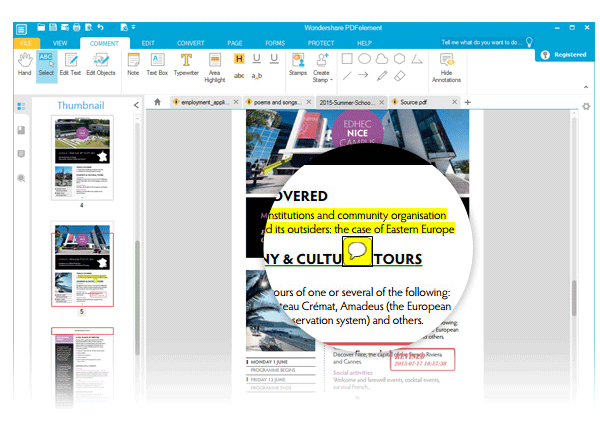Select the eraser tool
The height and width of the screenshot is (448, 600).
coord(399,76)
